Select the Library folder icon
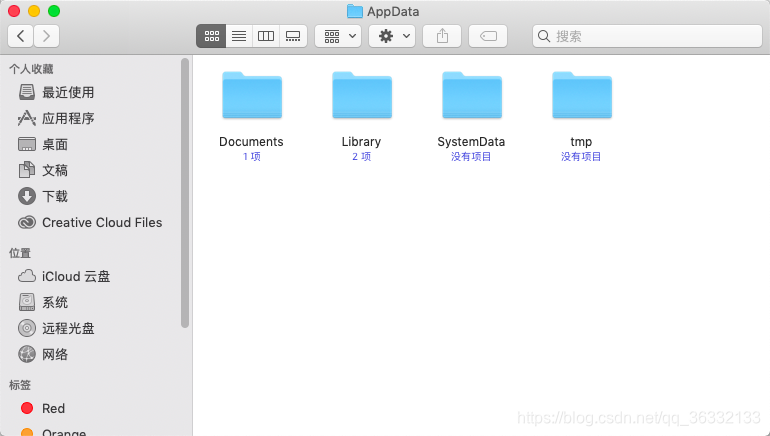The image size is (770, 436). (x=362, y=95)
